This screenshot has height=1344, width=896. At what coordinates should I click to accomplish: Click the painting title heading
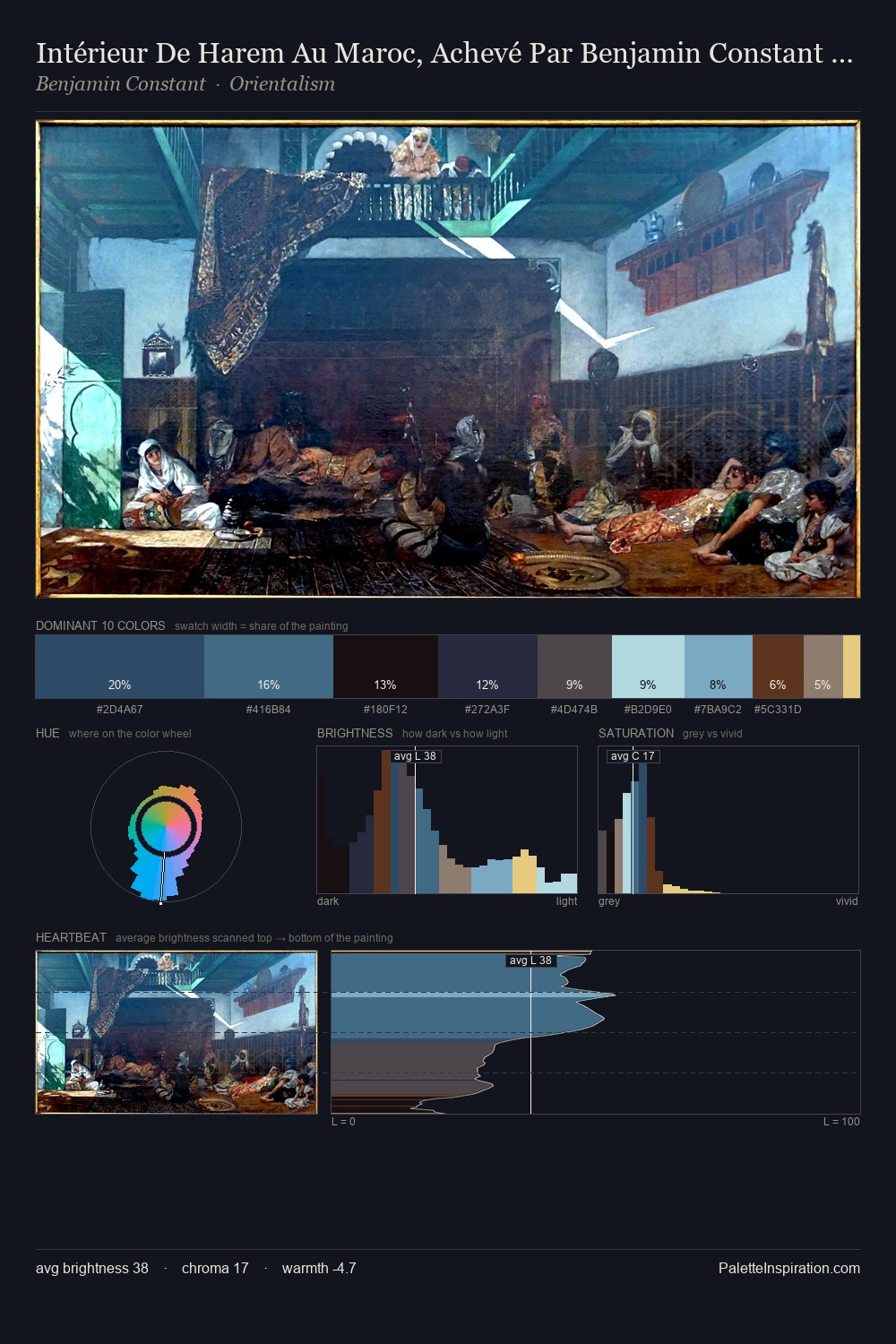coord(444,54)
